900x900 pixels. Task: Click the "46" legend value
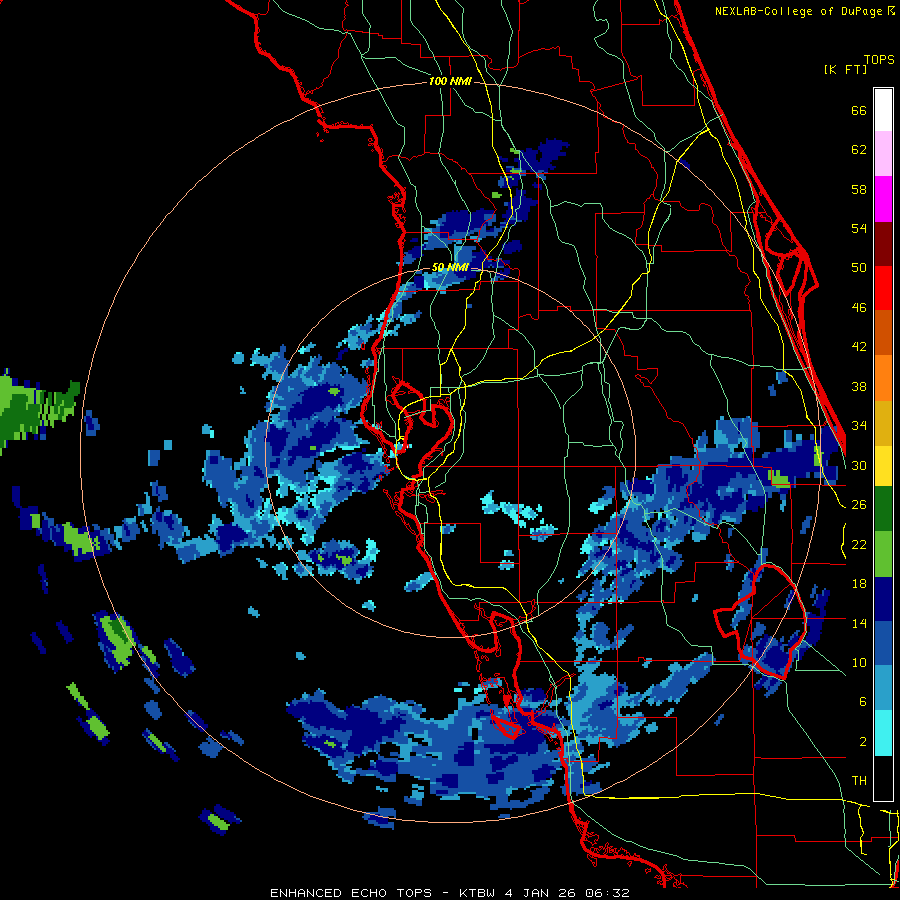point(859,308)
